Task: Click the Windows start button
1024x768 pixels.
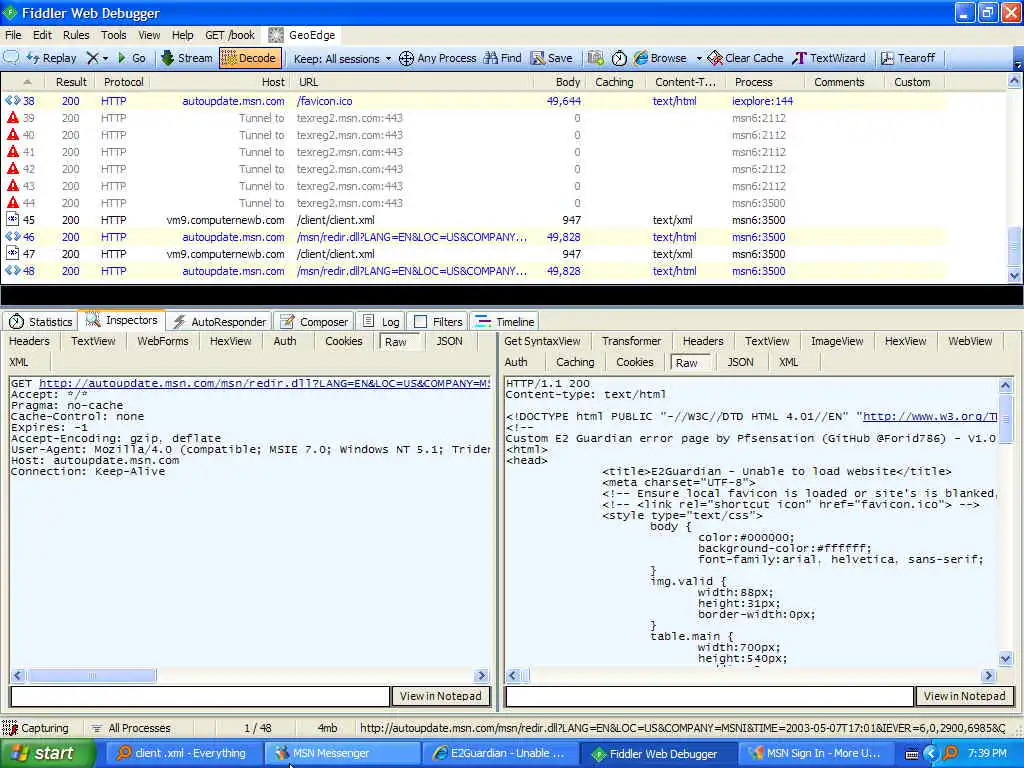Action: pyautogui.click(x=47, y=753)
